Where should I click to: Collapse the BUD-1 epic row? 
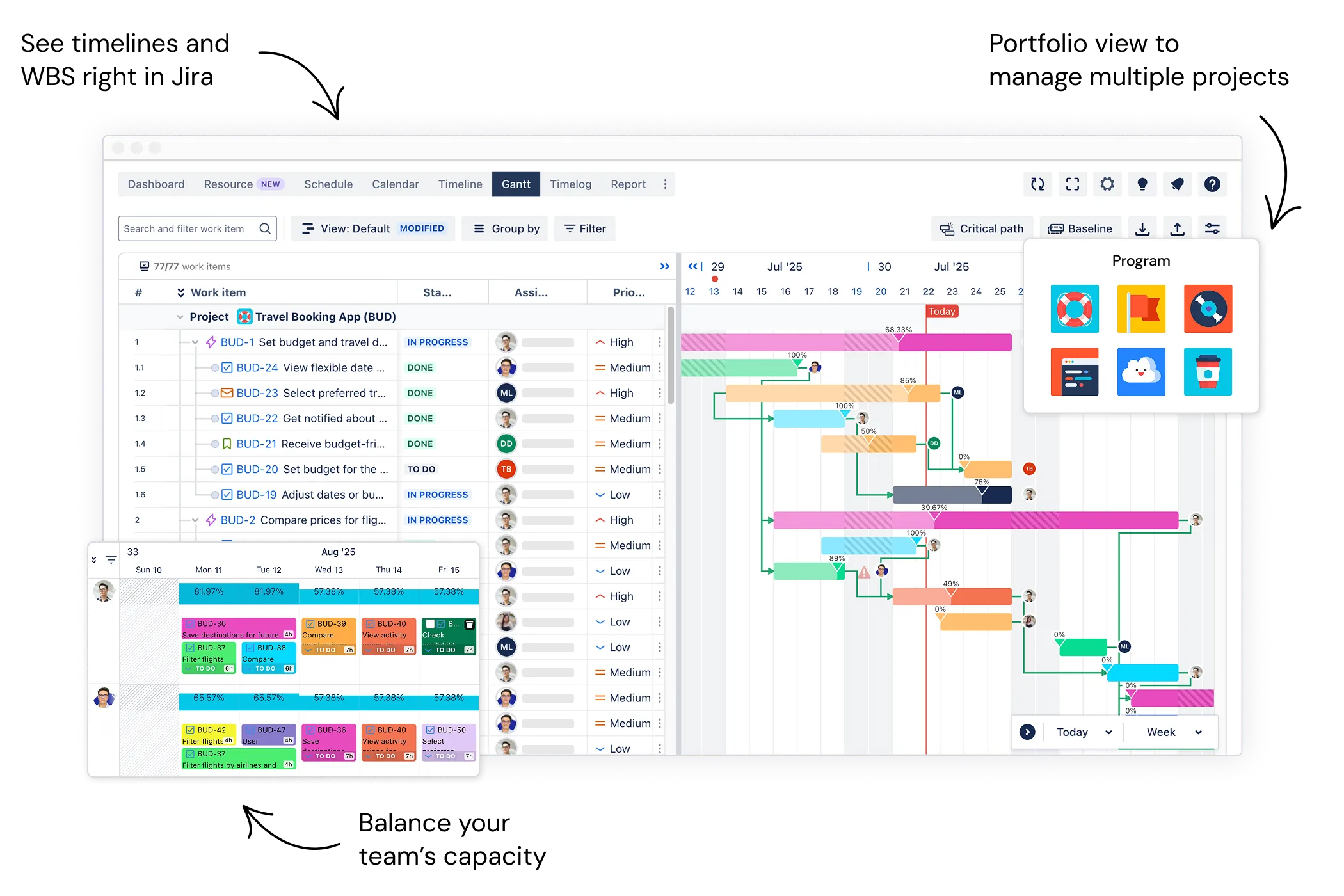coord(195,342)
